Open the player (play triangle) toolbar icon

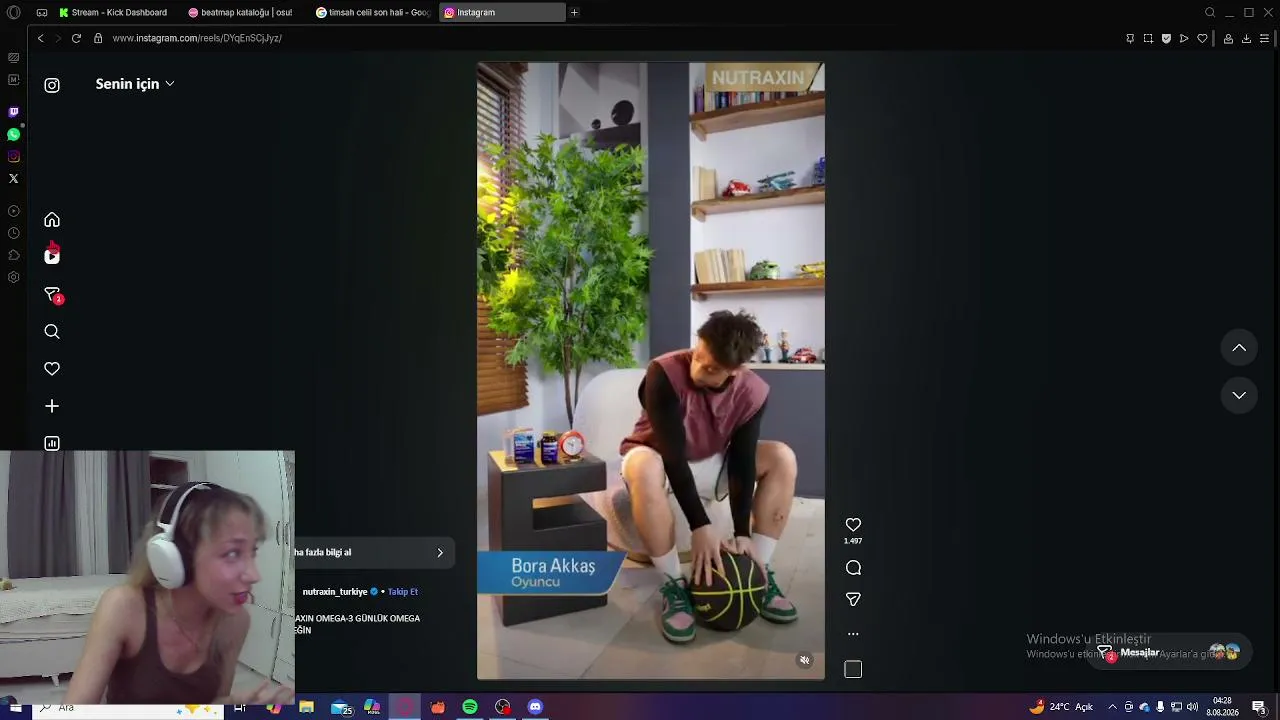click(x=1184, y=38)
